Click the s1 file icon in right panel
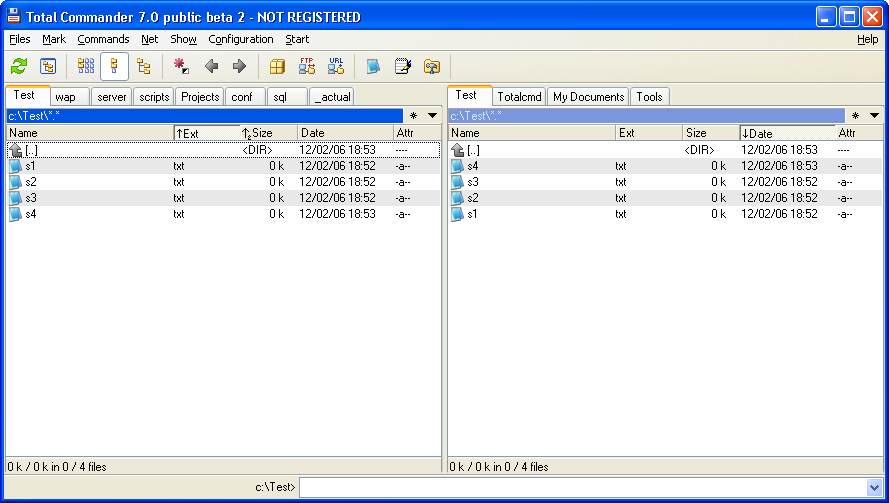 458,214
